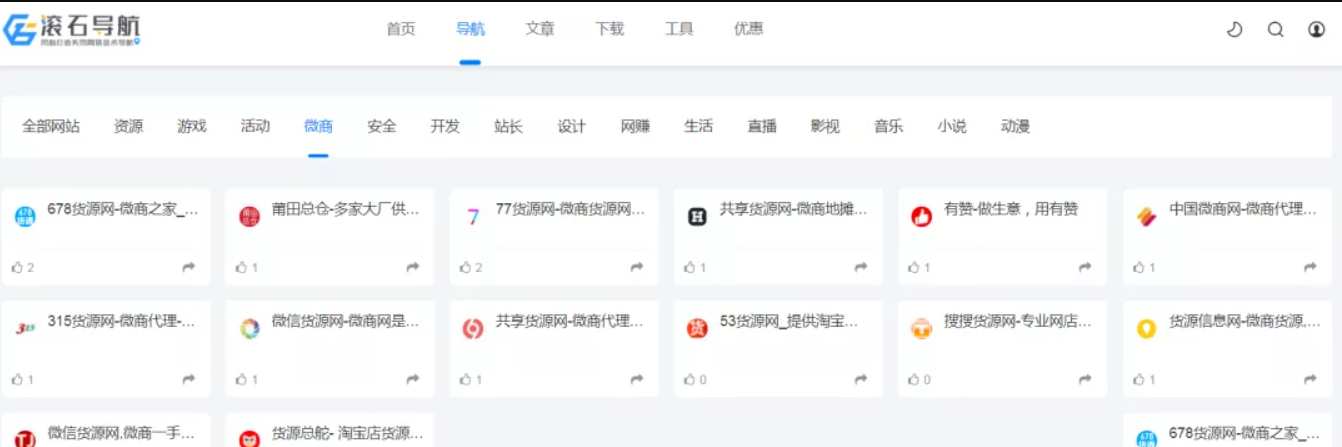1342x447 pixels.
Task: Click the 莆田总仓 red favicon
Action: [249, 216]
